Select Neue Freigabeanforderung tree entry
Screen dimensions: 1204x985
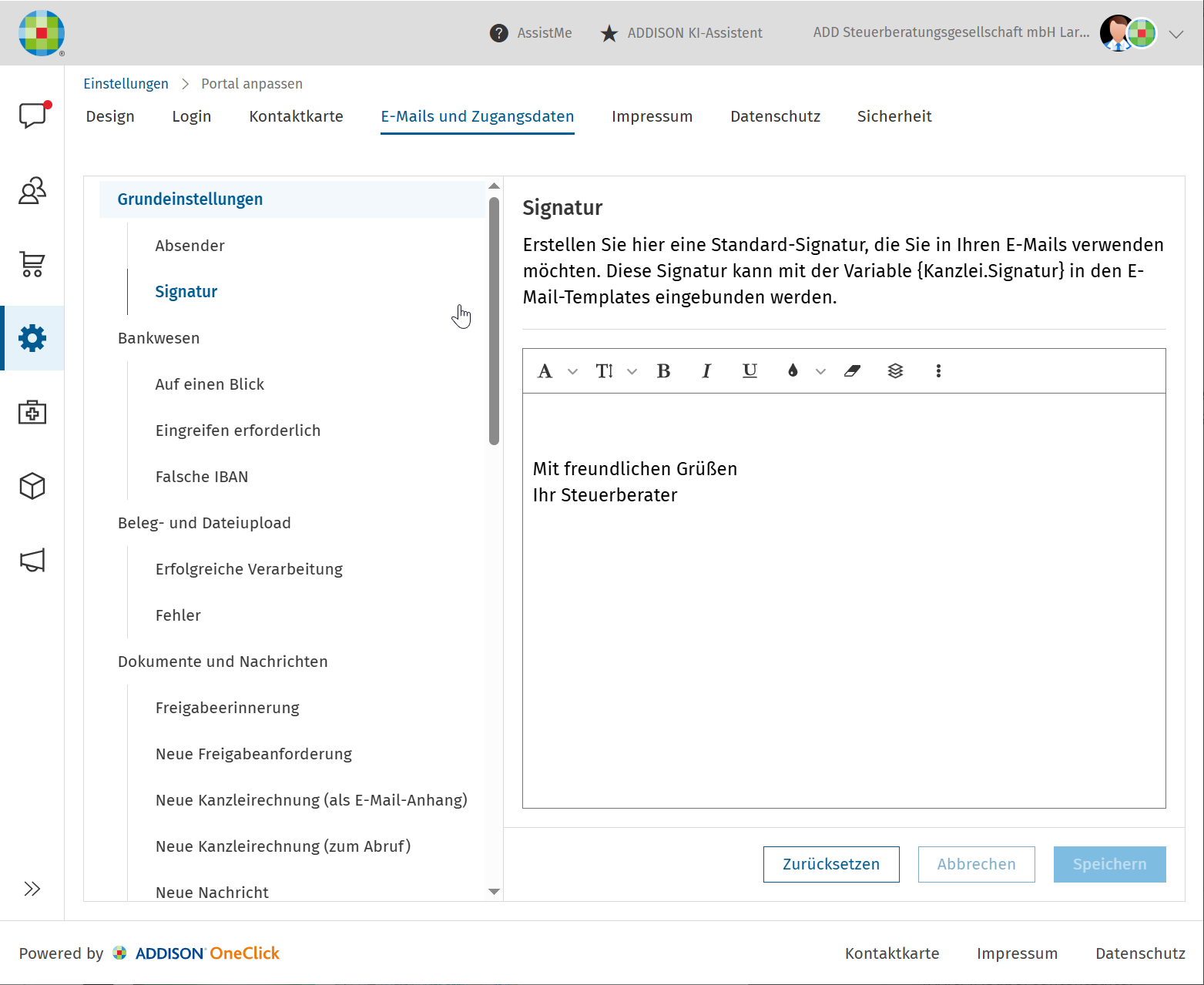point(254,754)
